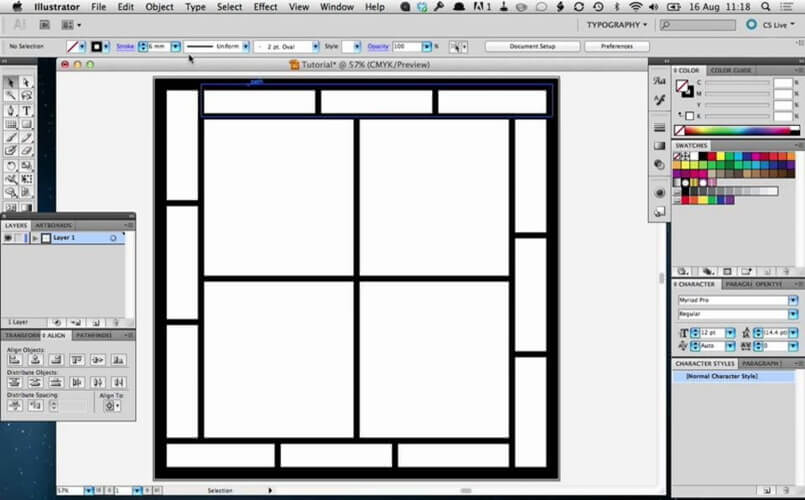Screen dimensions: 805x500
Task: Click the Horizontal Align Left icon
Action: point(15,360)
